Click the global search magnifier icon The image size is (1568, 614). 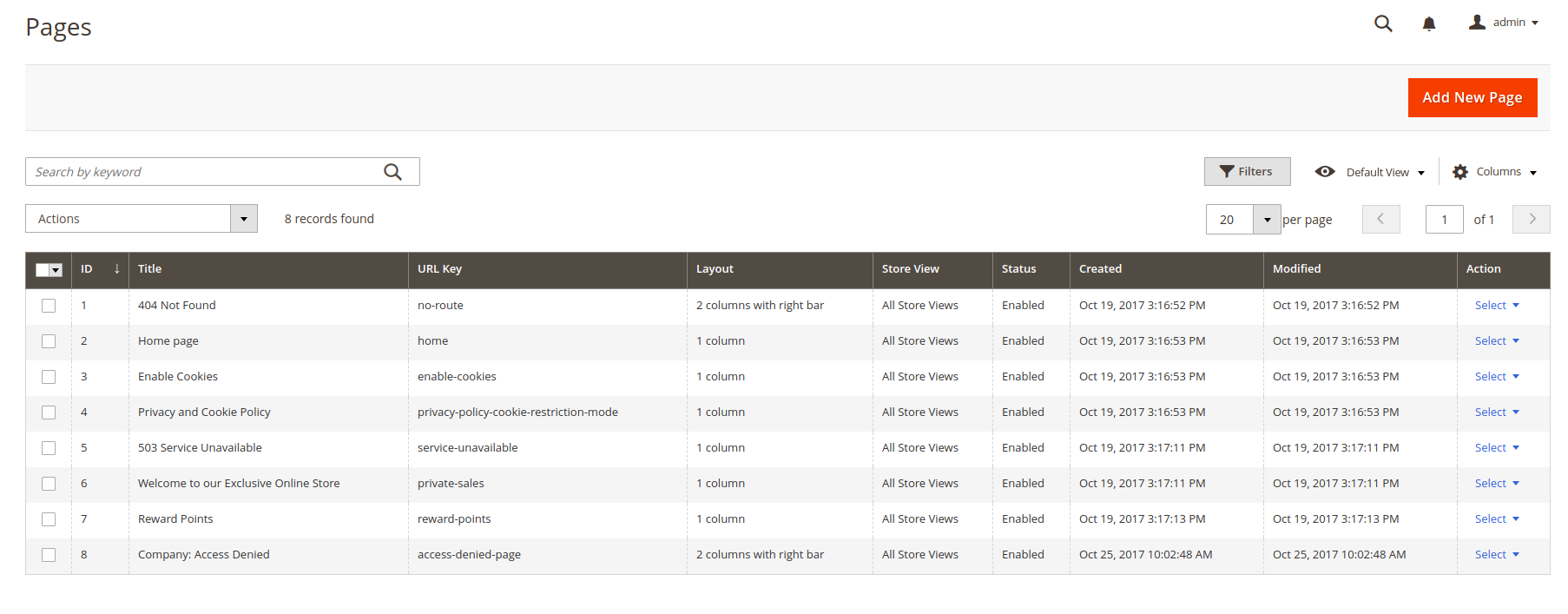1383,23
